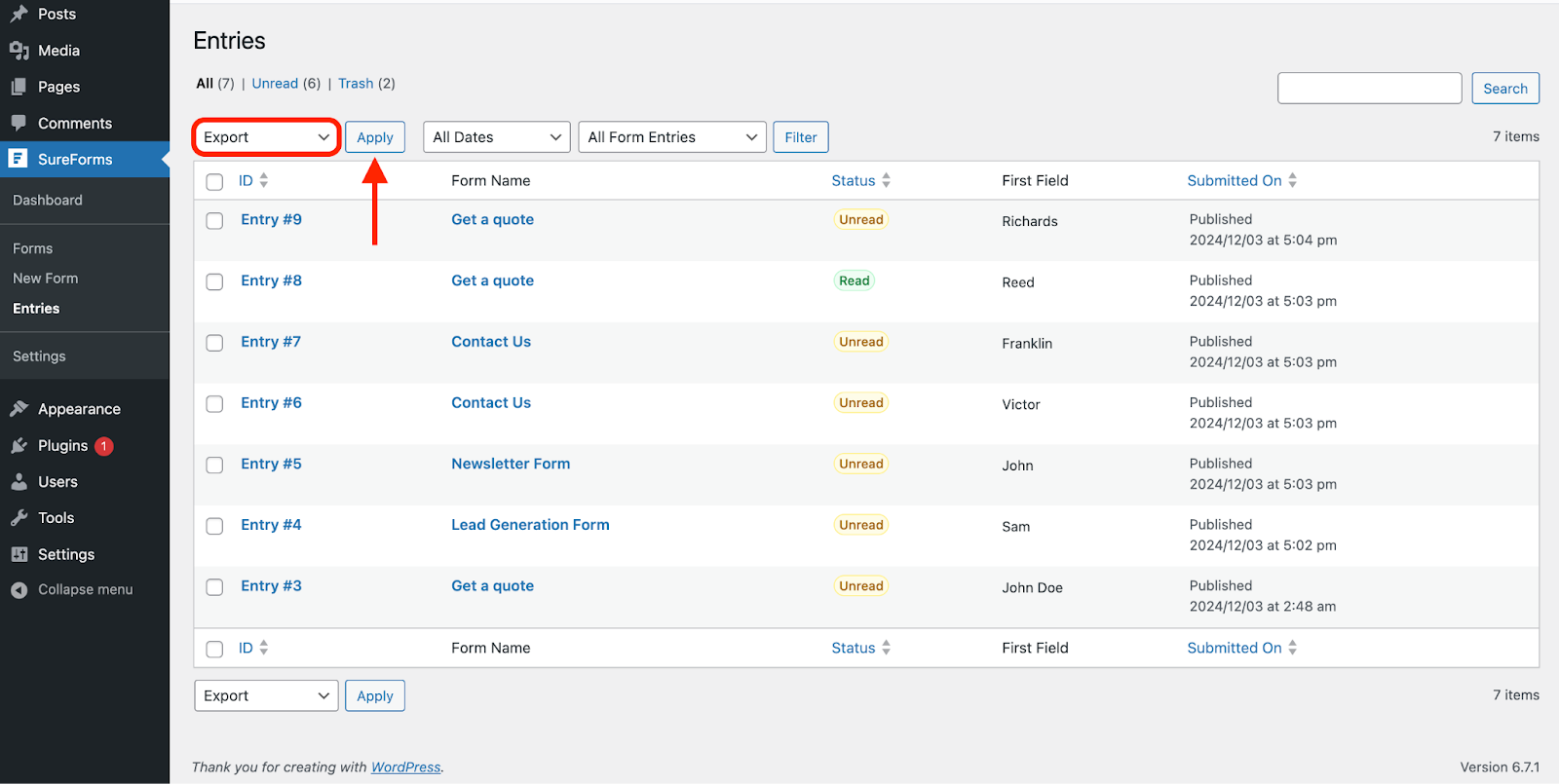Click sort arrows beside bottom ID header
The width and height of the screenshot is (1559, 784).
264,648
